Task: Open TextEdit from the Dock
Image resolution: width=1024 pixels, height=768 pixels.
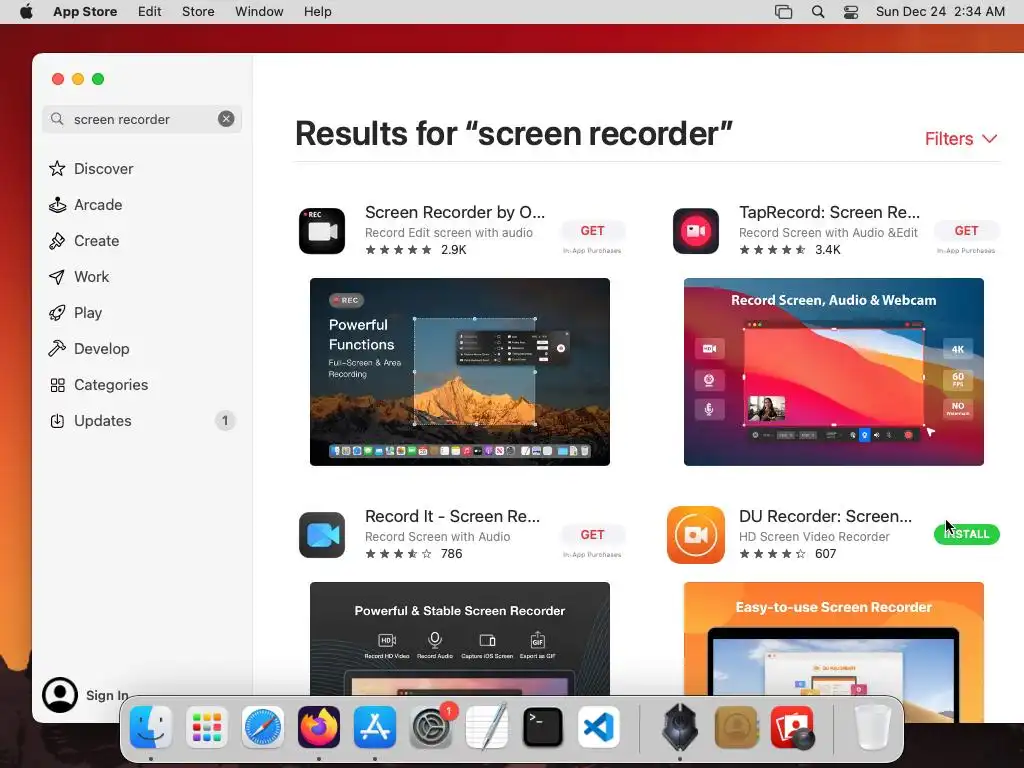Action: (487, 727)
